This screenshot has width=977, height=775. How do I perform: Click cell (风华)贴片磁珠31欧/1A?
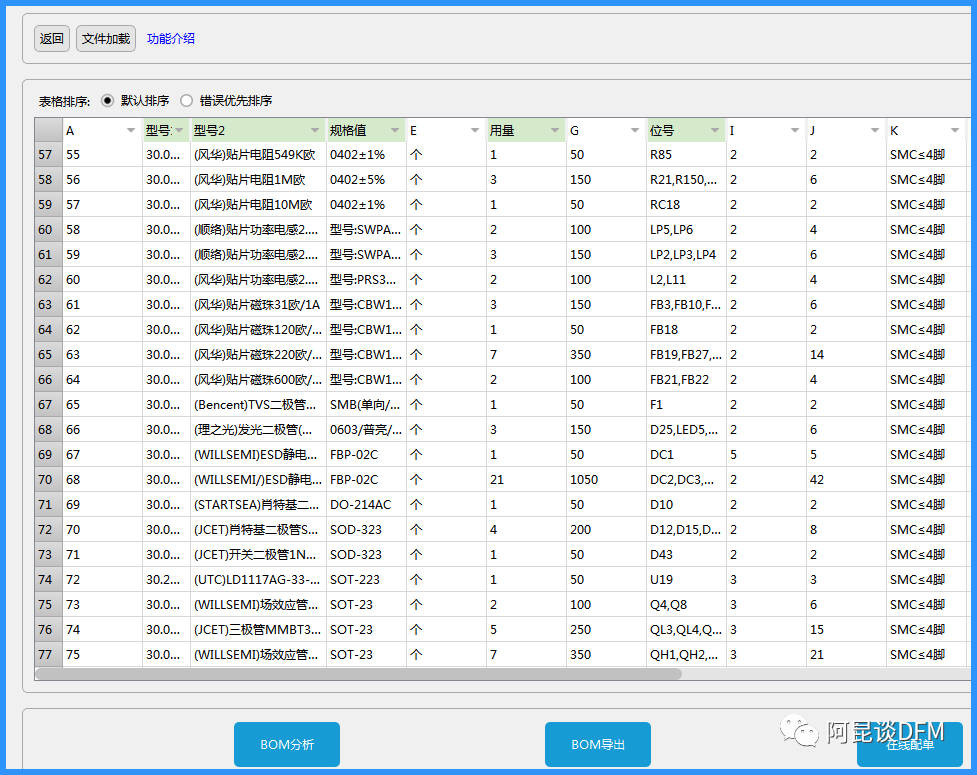coord(258,305)
